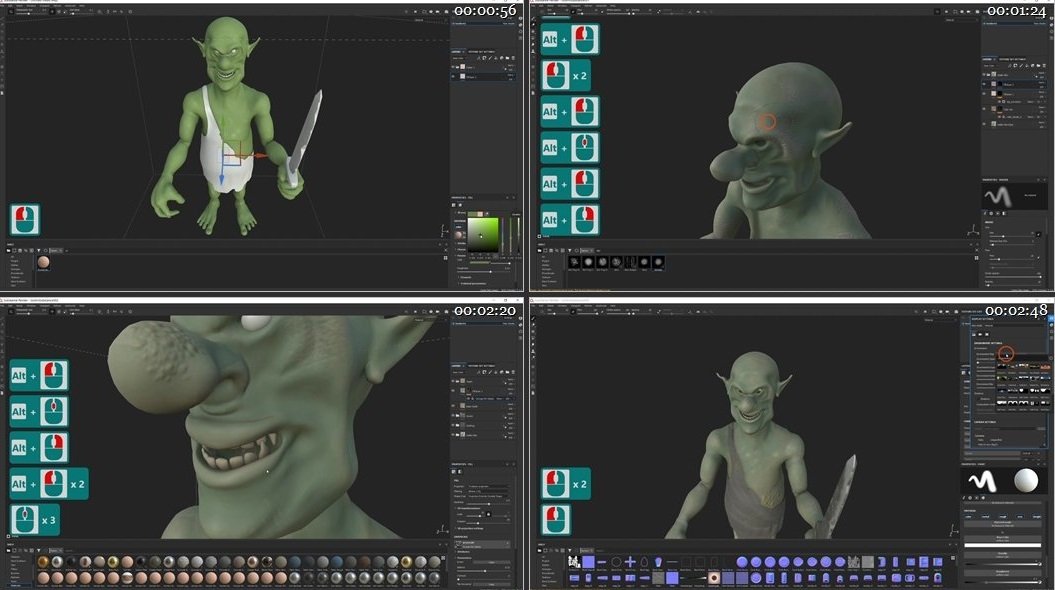Click the green color picker square, 00:00:56 window
1055x590 pixels.
point(483,235)
